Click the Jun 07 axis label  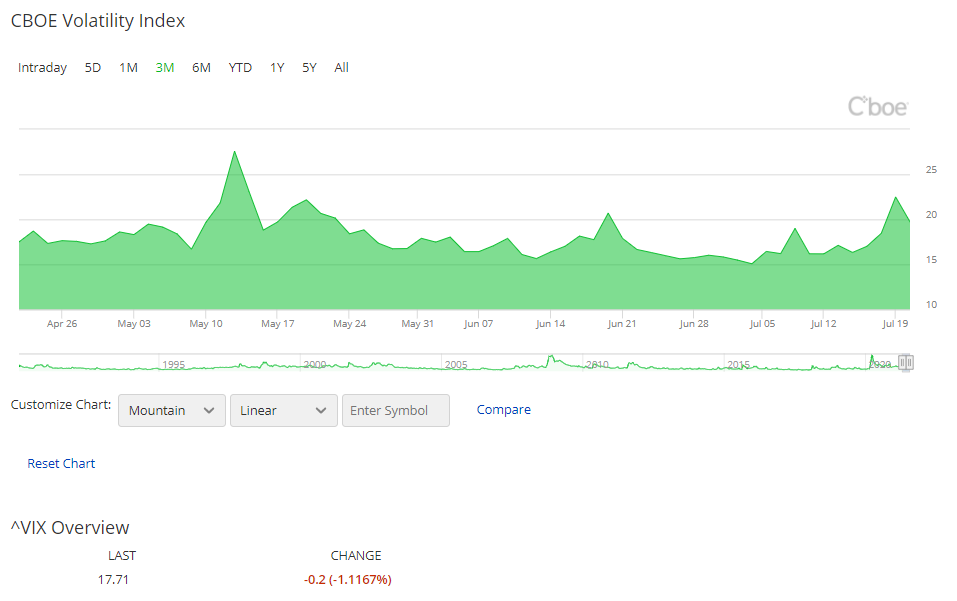[x=478, y=323]
